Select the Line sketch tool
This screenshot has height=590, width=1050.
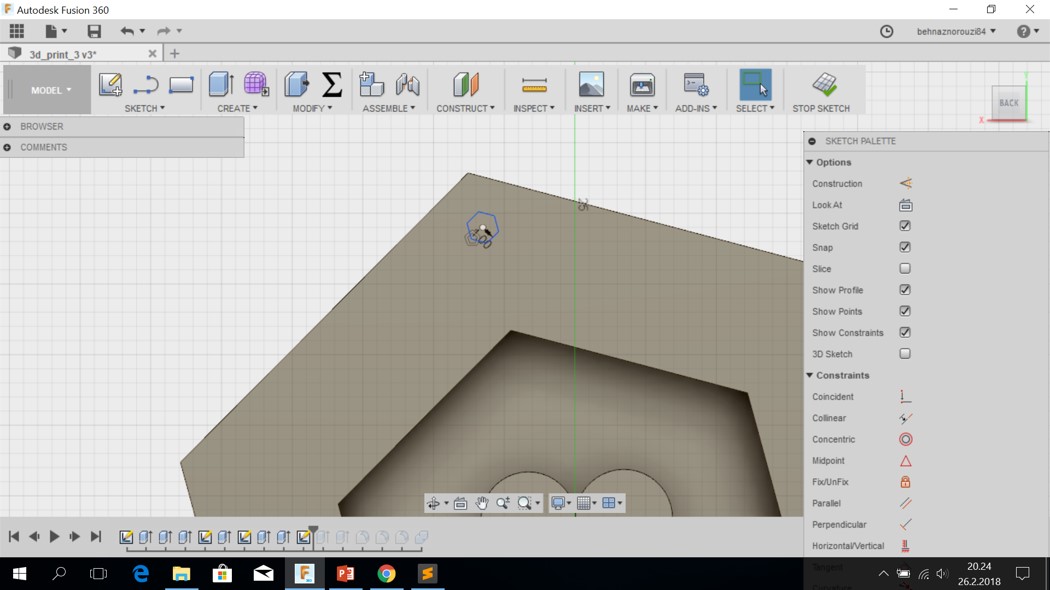tap(145, 85)
